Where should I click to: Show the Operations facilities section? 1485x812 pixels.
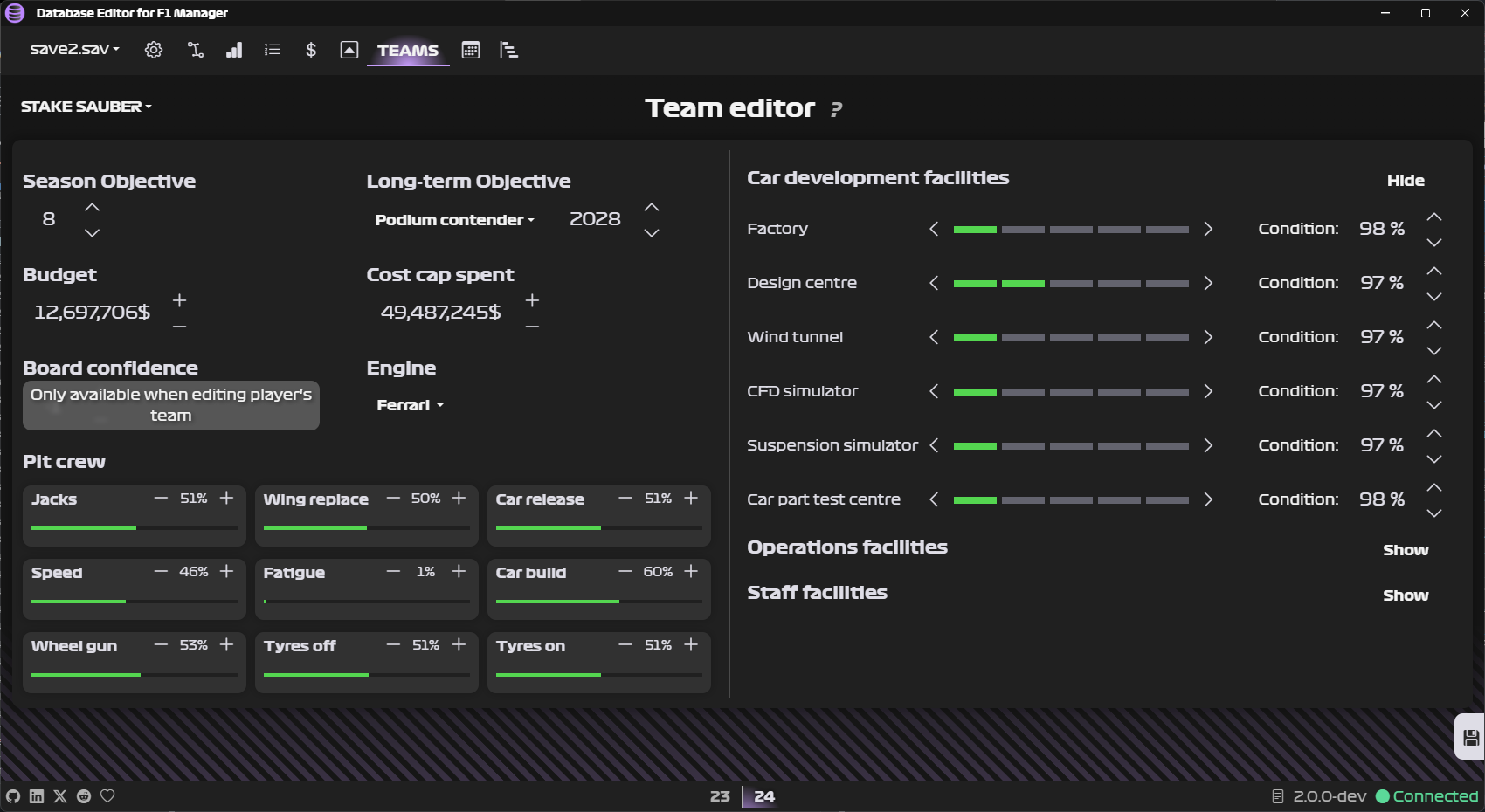click(1406, 550)
